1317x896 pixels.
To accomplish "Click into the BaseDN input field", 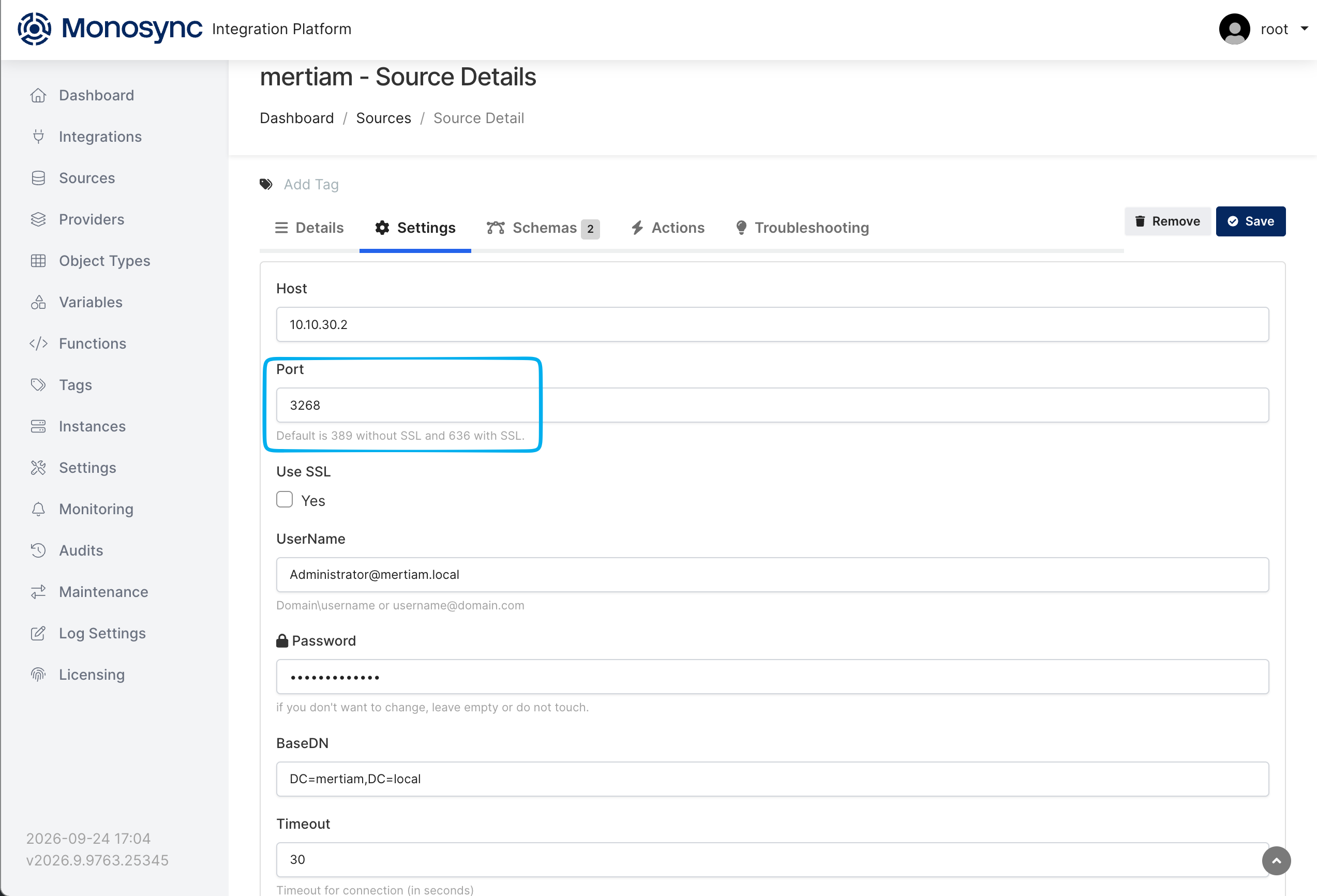I will (772, 779).
